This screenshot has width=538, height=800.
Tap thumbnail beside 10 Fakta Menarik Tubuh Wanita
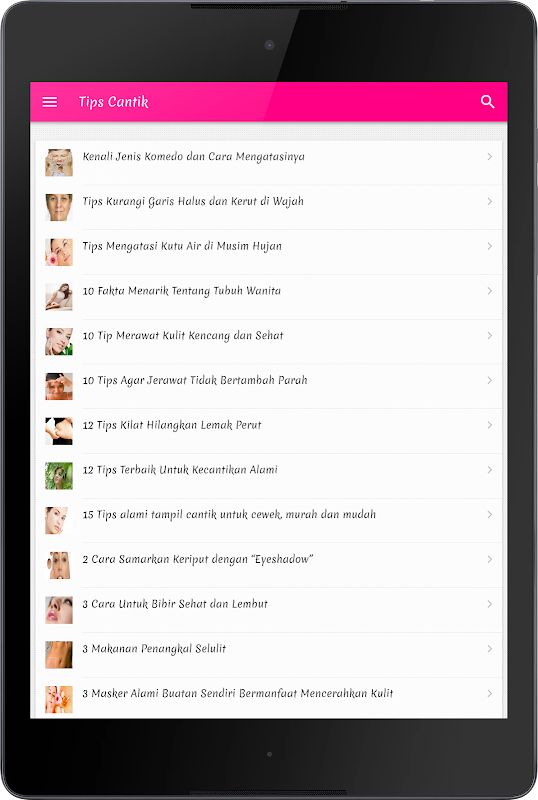coord(59,297)
